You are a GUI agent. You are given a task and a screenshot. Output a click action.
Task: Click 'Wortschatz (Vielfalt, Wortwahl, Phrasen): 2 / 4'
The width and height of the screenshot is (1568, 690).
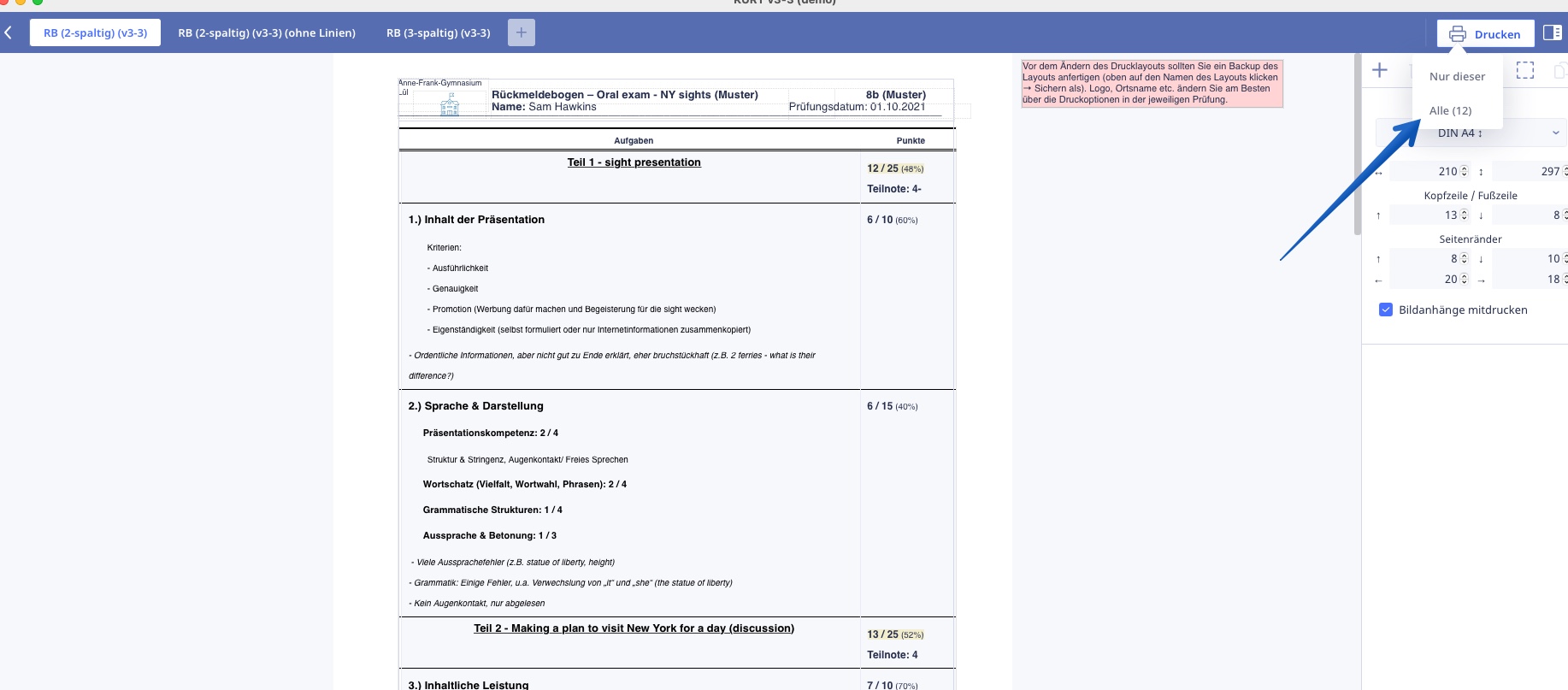point(524,484)
